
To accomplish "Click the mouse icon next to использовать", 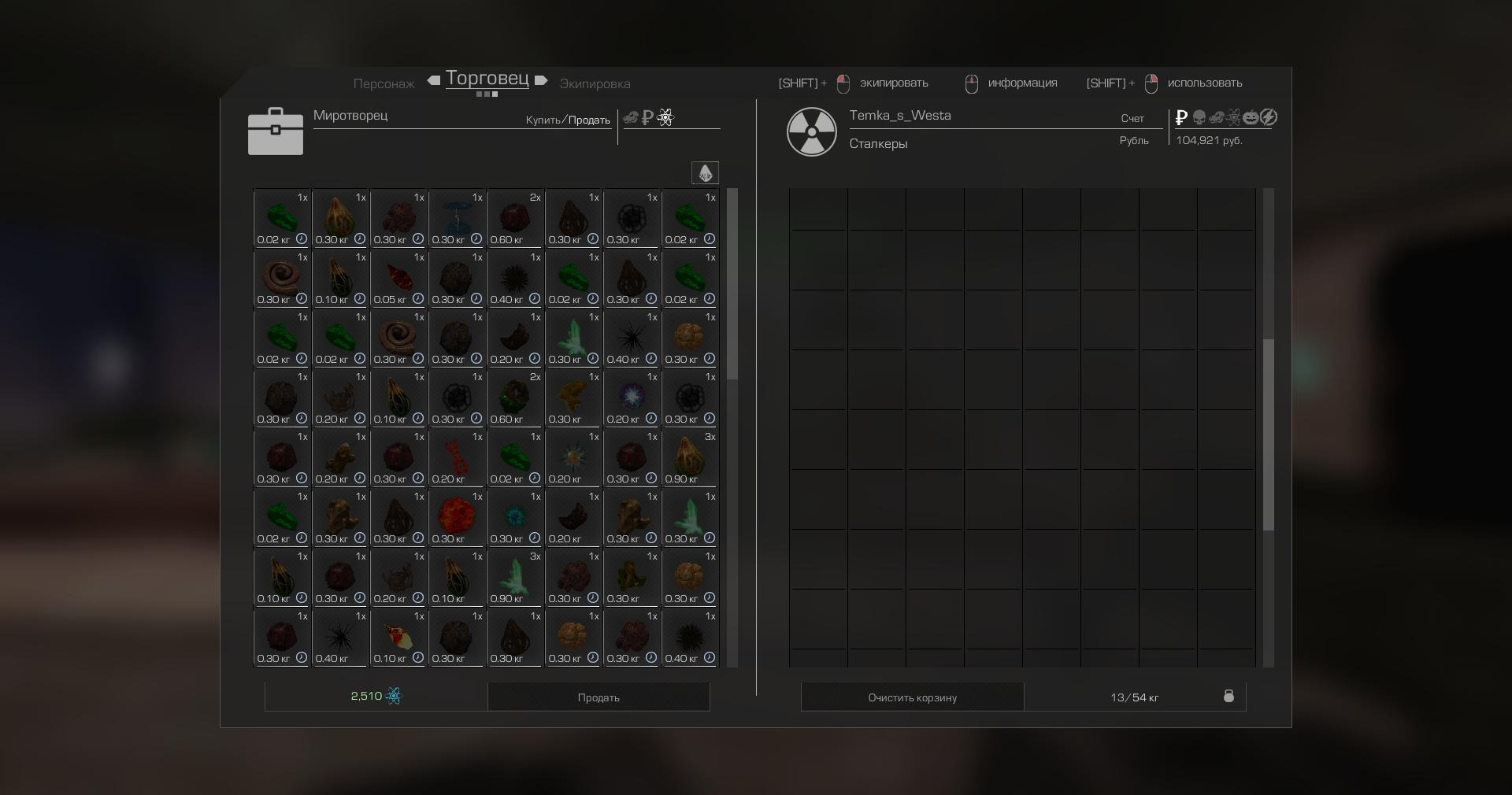I will (1151, 83).
